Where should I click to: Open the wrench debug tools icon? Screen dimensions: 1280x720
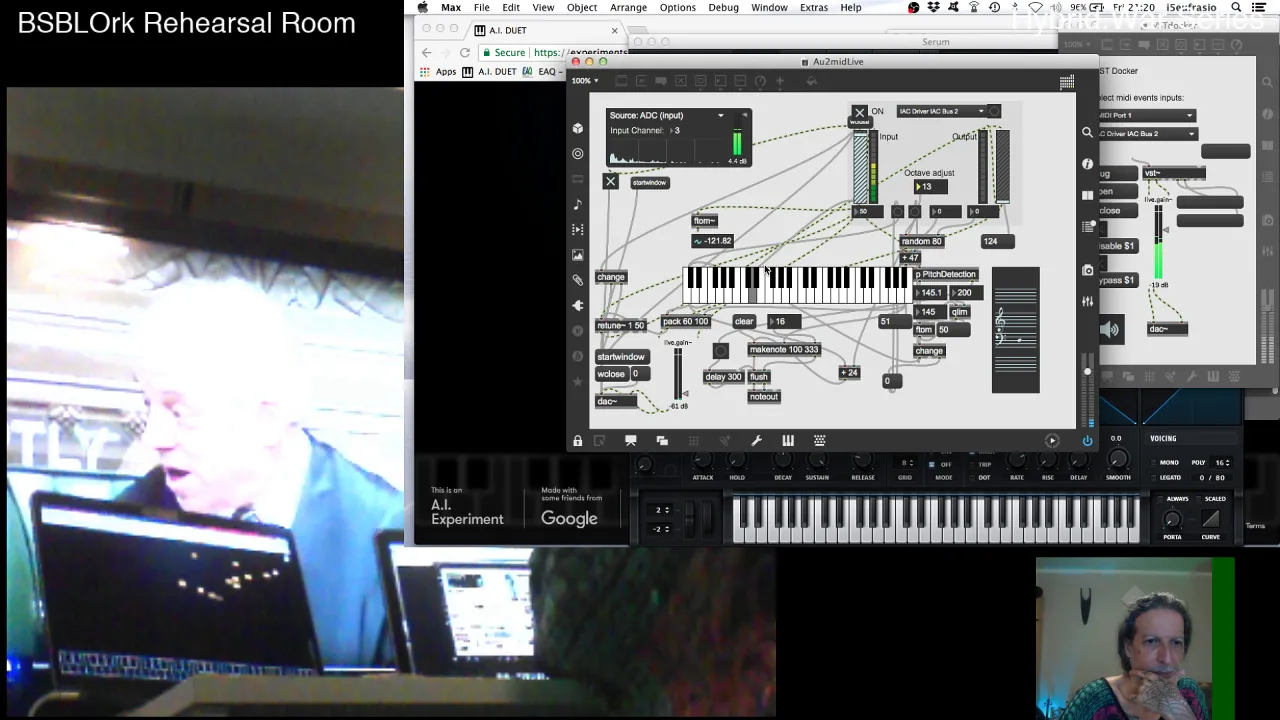click(x=757, y=440)
